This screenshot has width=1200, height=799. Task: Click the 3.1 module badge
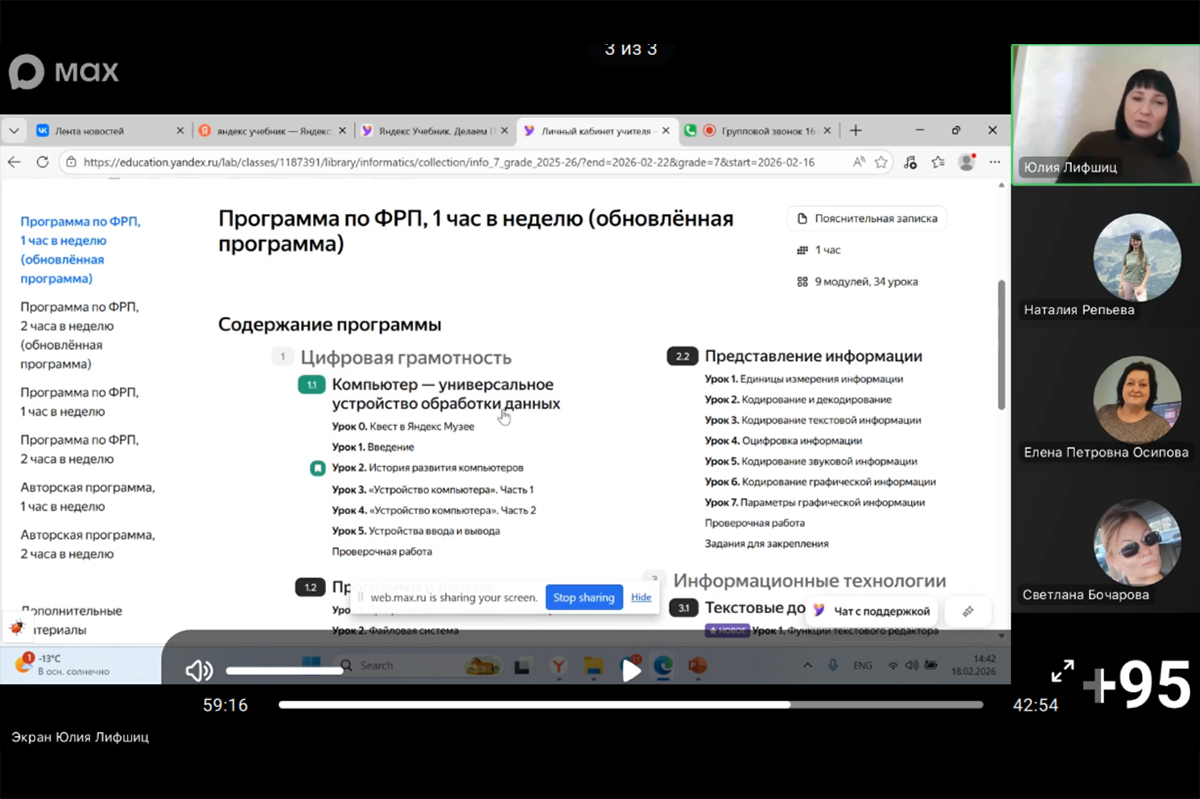[684, 608]
